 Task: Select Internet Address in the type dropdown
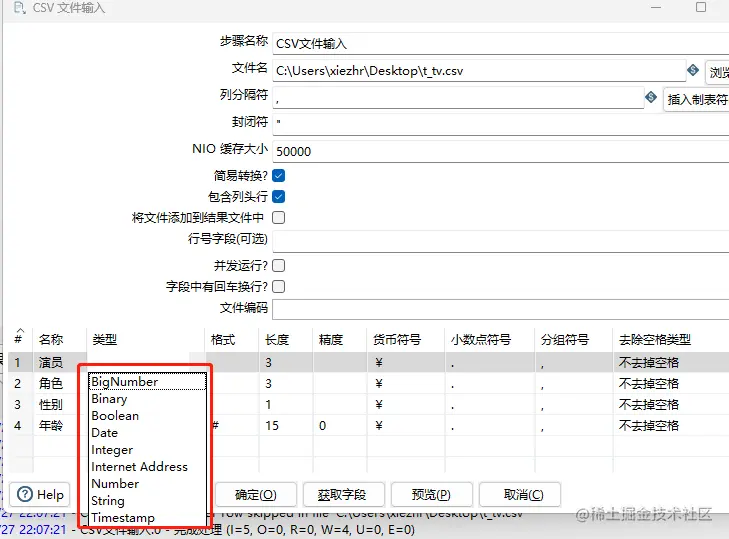[147, 466]
